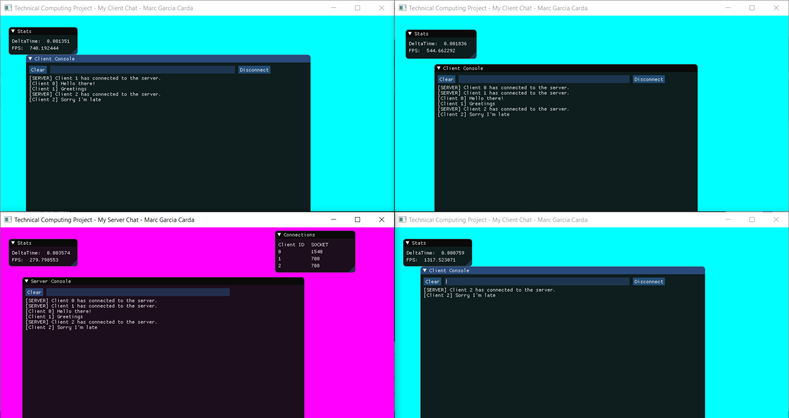789x418 pixels.
Task: Click 'Client 0 has connected' line in the Server Console
Action: pyautogui.click(x=91, y=301)
